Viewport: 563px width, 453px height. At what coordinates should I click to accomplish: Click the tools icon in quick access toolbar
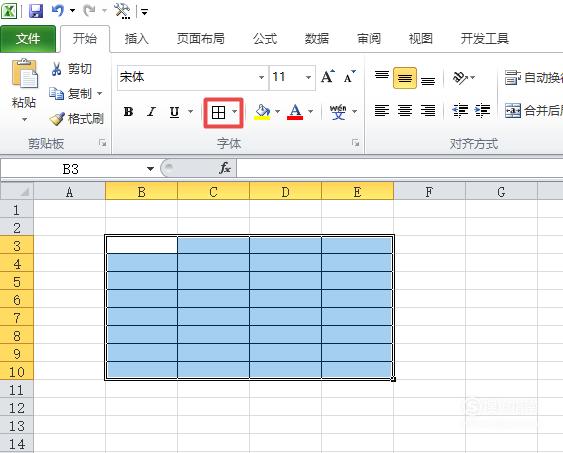122,11
